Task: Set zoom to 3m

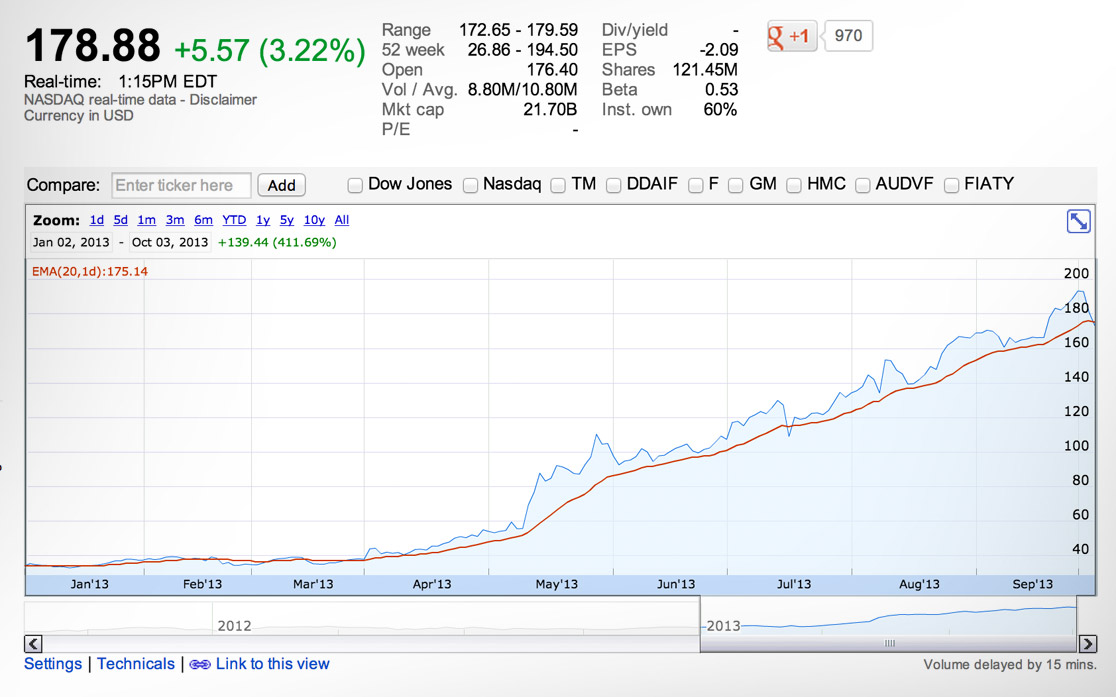Action: (x=175, y=220)
